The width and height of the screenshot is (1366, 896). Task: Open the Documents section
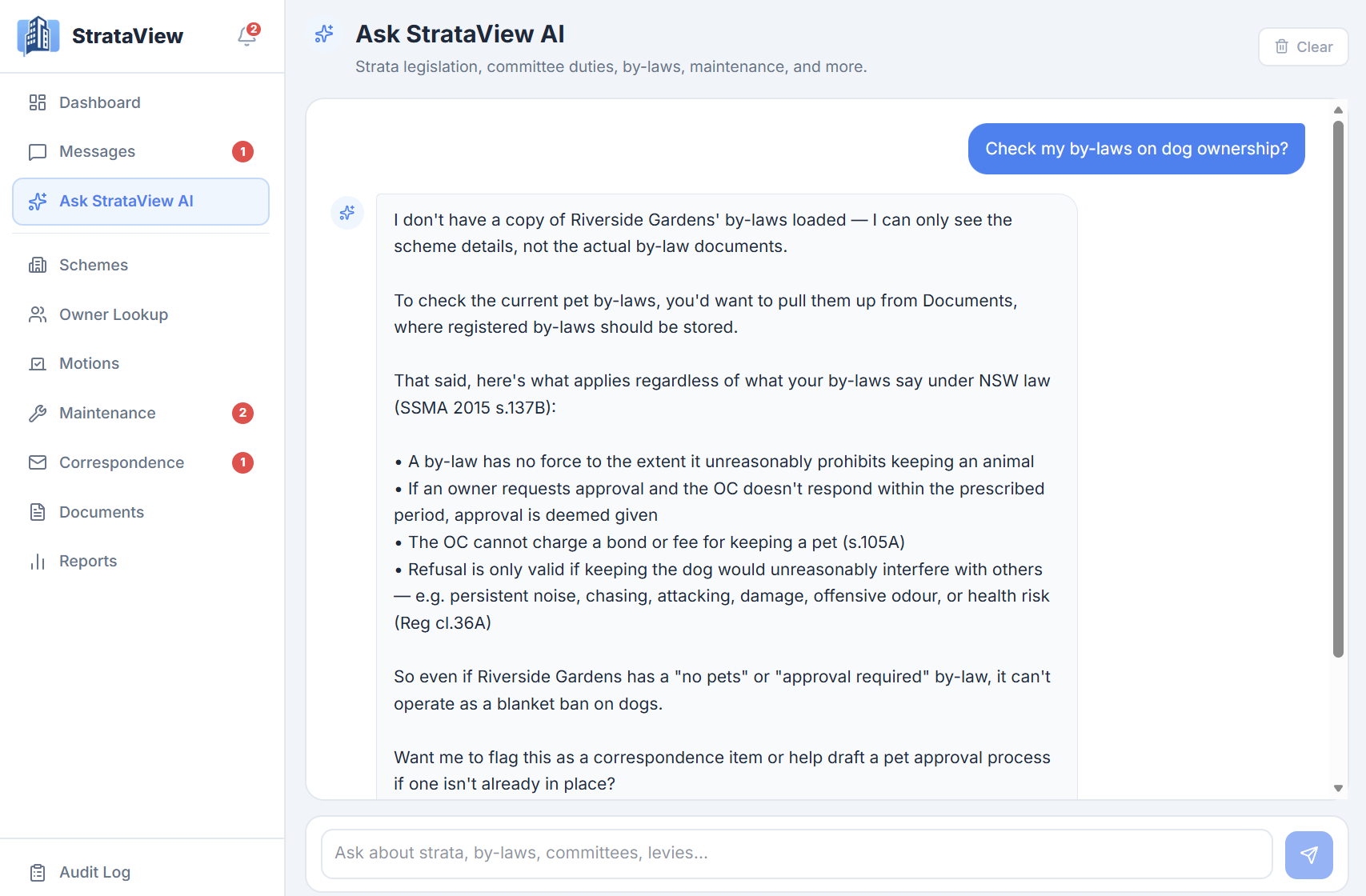[x=141, y=512]
